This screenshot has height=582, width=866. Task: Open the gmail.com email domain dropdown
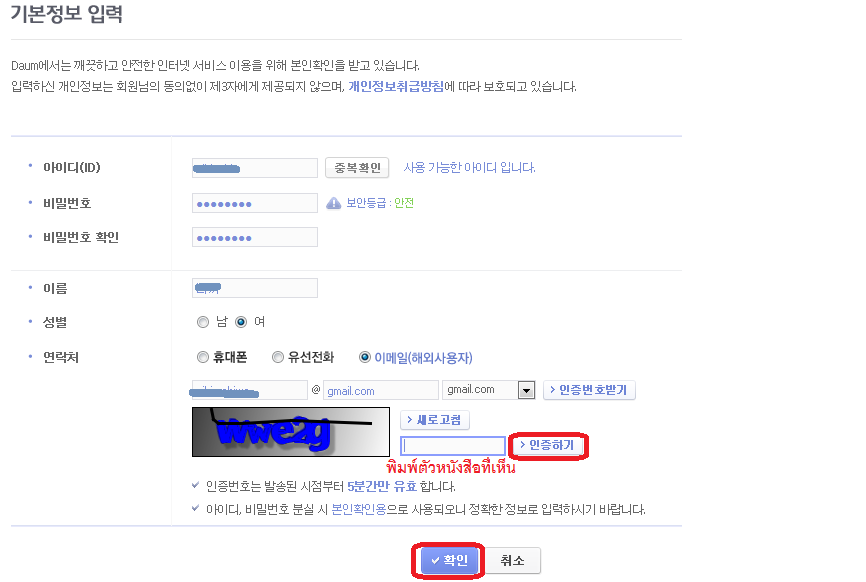pyautogui.click(x=488, y=390)
